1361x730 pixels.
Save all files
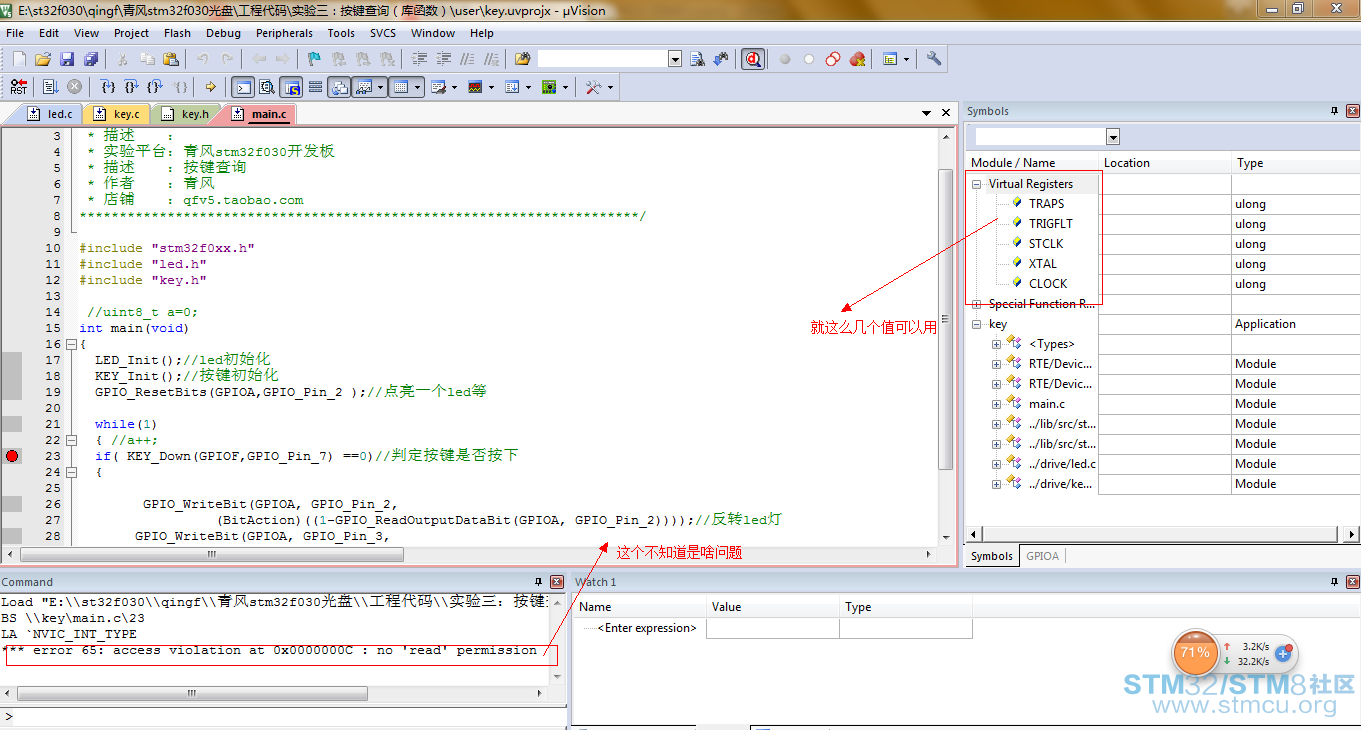91,59
